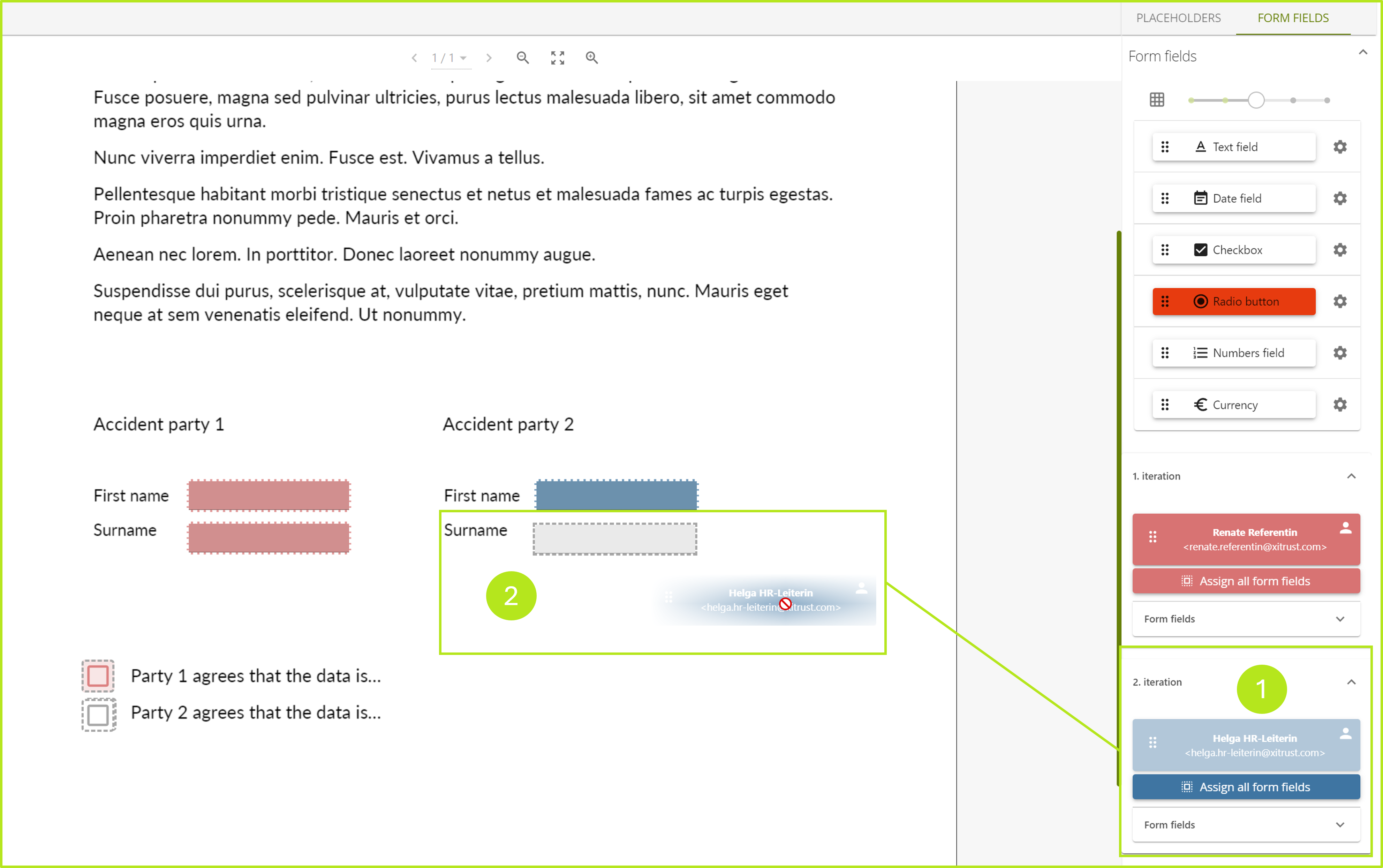This screenshot has height=868, width=1383.
Task: Click the zoom in magnifier icon
Action: (592, 58)
